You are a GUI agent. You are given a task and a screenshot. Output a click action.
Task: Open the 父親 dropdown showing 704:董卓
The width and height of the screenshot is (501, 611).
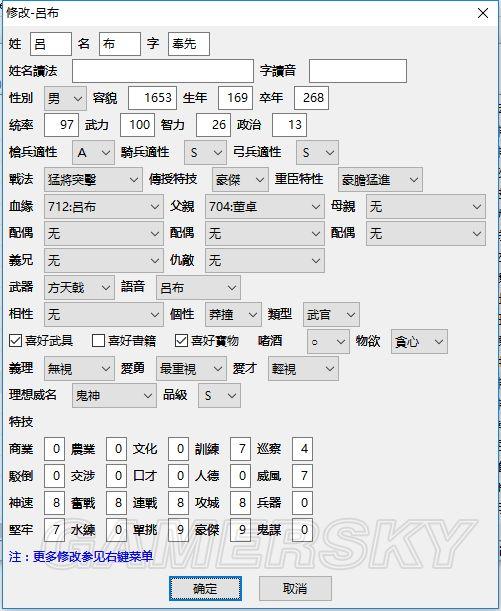(265, 207)
